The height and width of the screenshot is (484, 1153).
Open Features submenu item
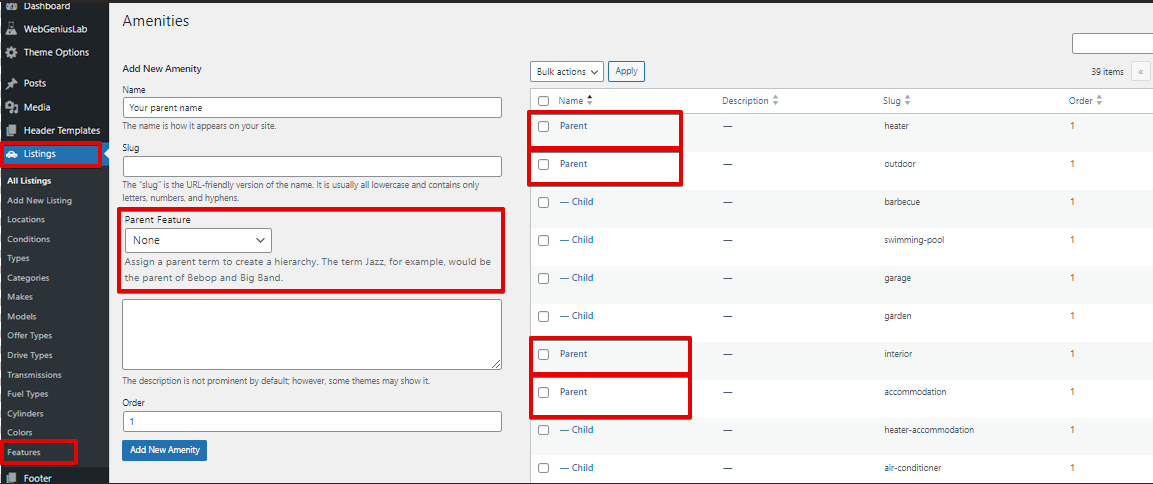coord(24,452)
